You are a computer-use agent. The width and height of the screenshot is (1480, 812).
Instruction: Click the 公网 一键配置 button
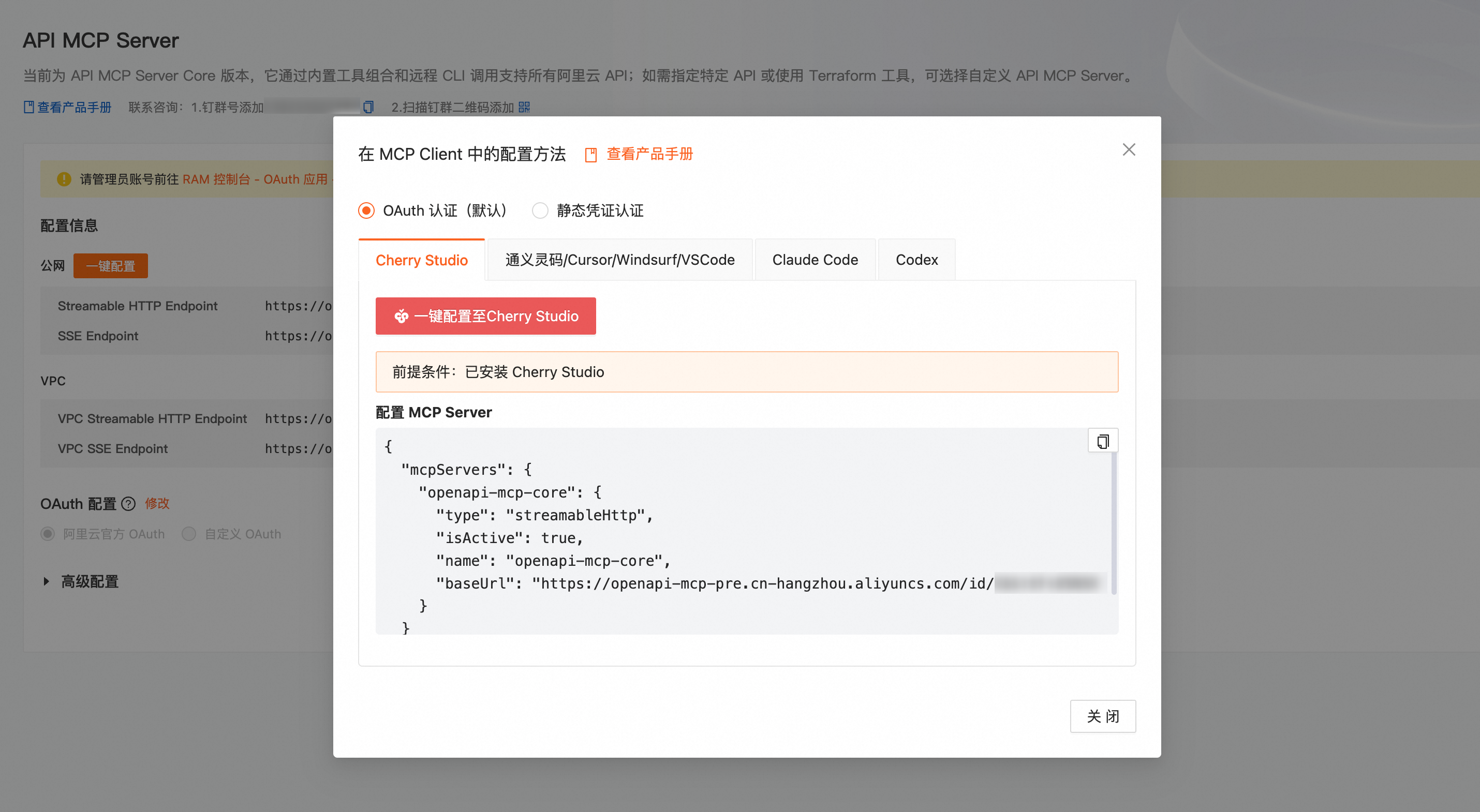(110, 266)
